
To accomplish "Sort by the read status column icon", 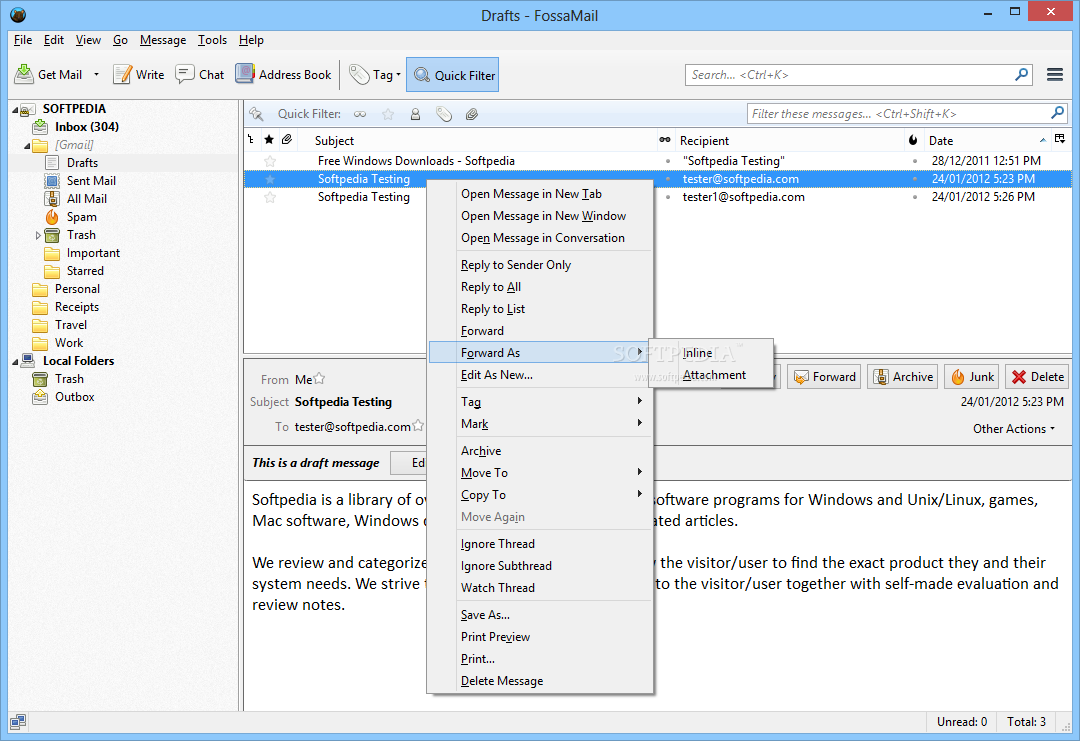I will (665, 140).
